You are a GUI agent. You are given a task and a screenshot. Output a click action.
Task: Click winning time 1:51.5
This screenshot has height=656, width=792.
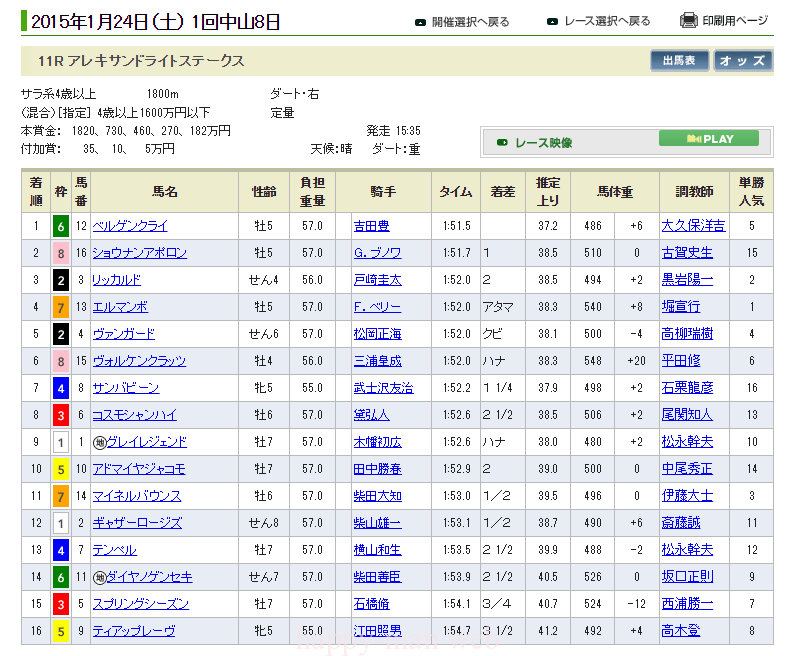point(456,226)
